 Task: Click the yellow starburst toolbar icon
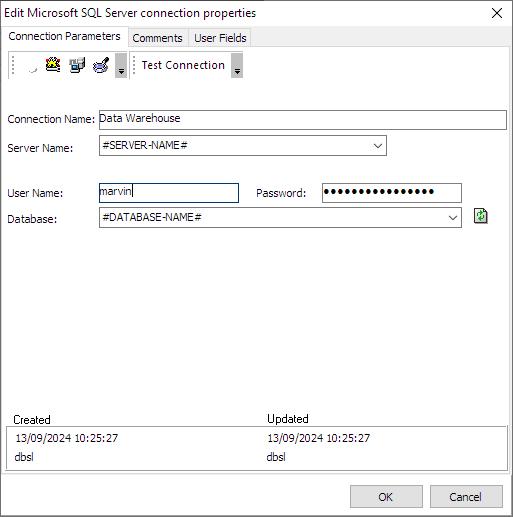tap(53, 65)
